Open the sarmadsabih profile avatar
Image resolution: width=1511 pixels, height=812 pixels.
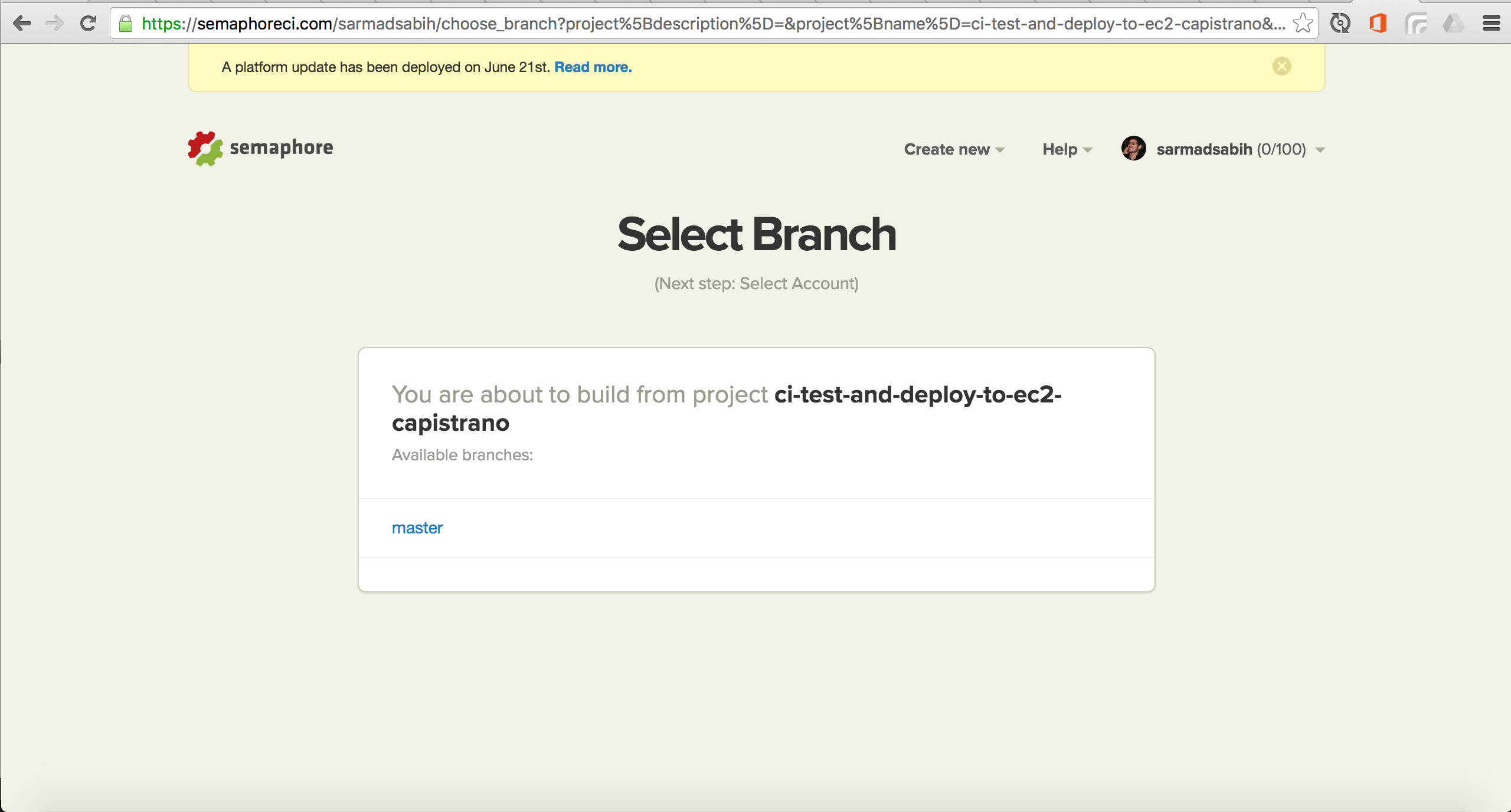pos(1133,148)
